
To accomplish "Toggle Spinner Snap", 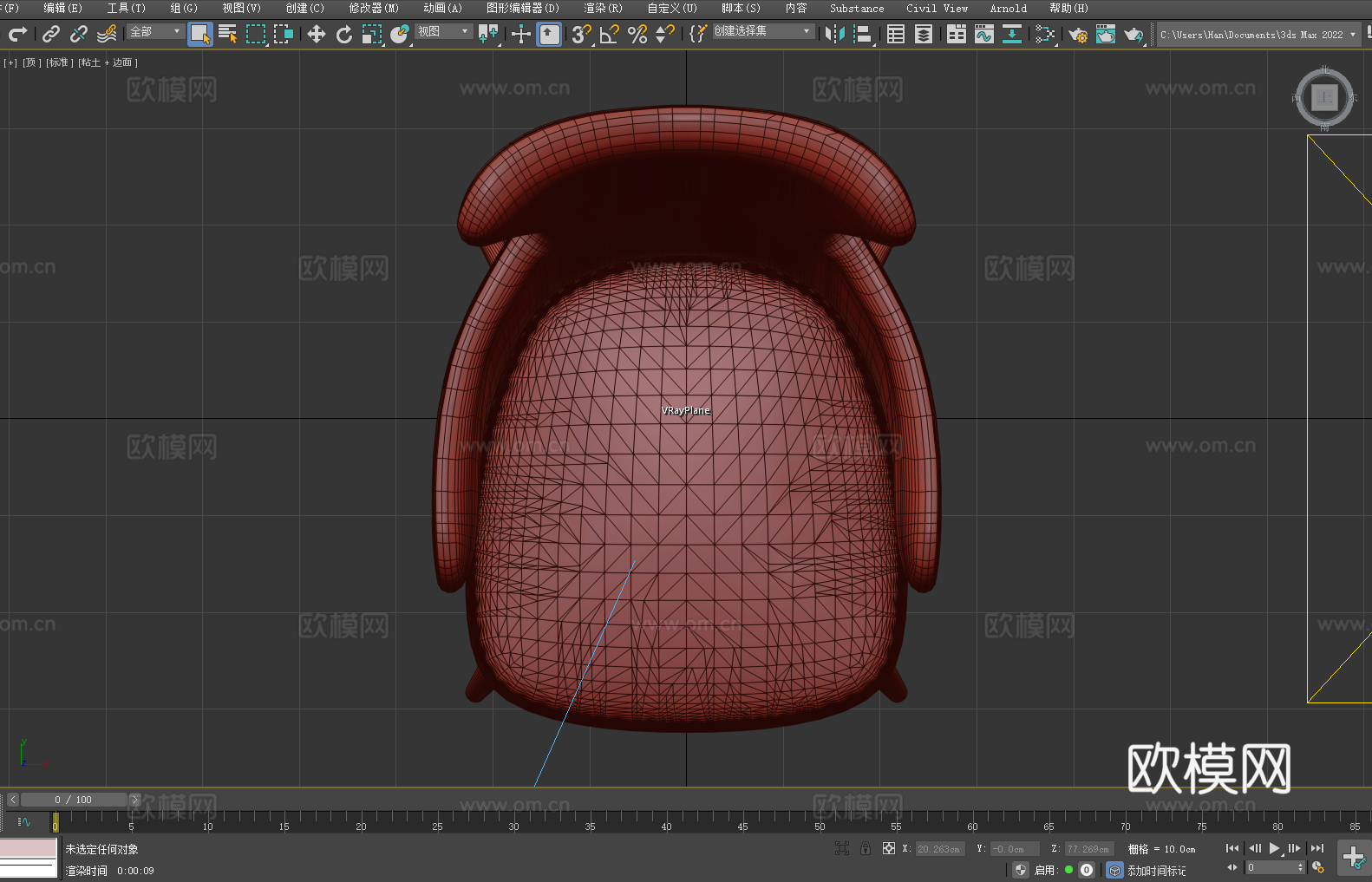I will tap(665, 34).
